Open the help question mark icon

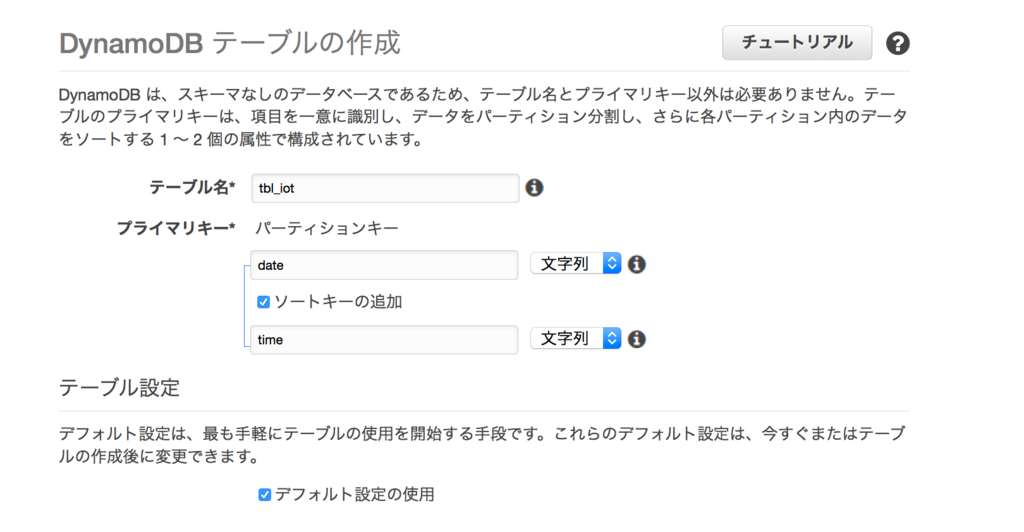point(897,43)
